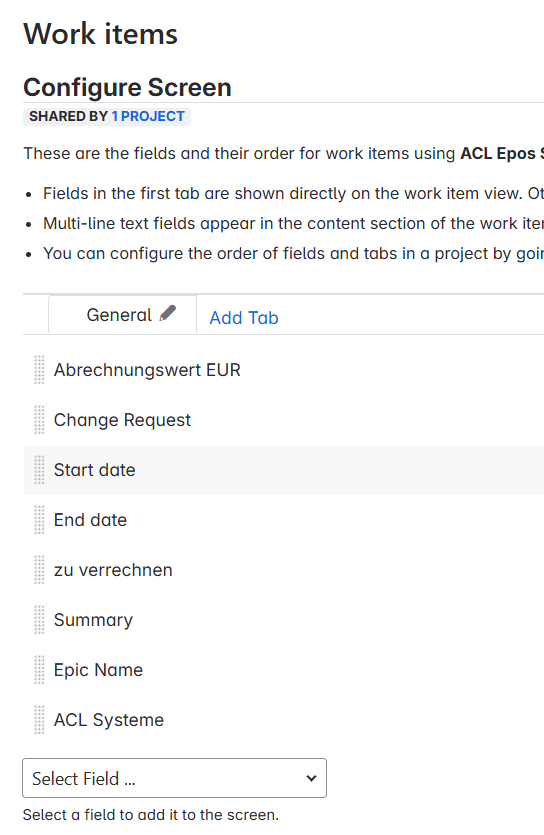Image resolution: width=544 pixels, height=835 pixels.
Task: Click the Select Field dropdown arrow
Action: click(311, 779)
